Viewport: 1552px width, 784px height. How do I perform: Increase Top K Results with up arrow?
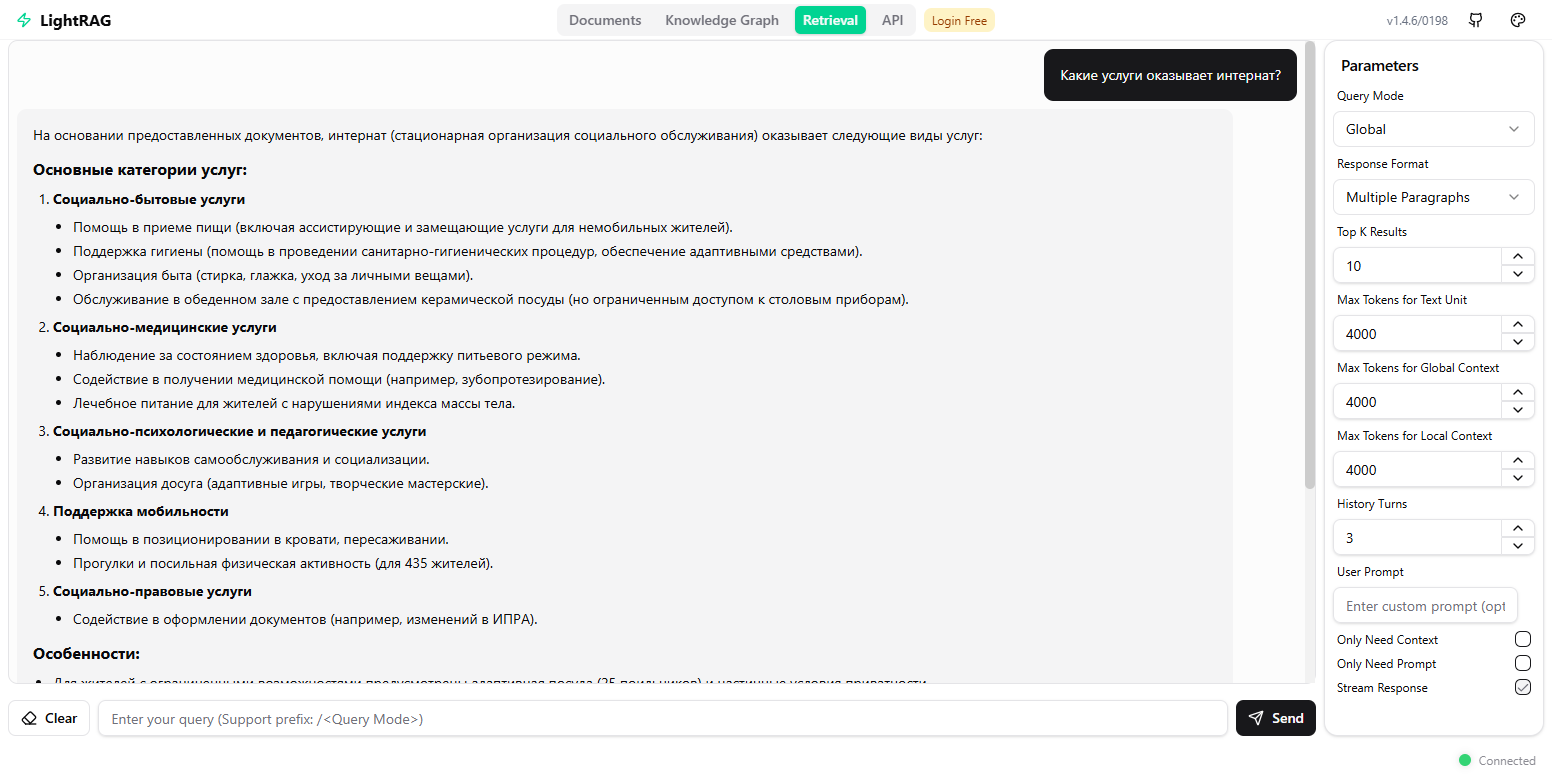1517,257
